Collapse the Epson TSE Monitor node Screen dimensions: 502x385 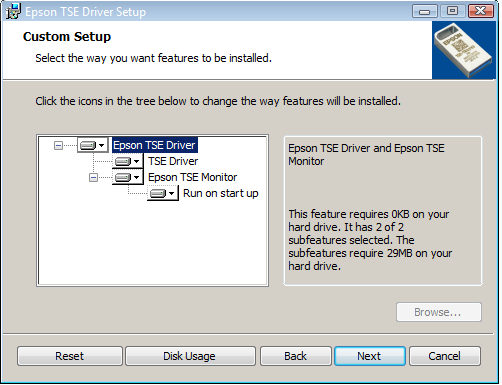pos(93,177)
